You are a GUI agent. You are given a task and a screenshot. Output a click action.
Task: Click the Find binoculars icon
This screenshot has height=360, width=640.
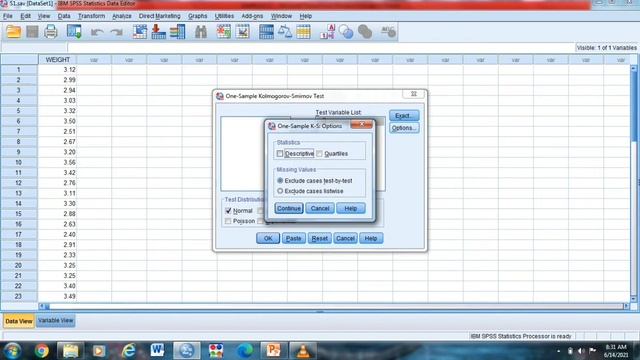pyautogui.click(x=200, y=32)
